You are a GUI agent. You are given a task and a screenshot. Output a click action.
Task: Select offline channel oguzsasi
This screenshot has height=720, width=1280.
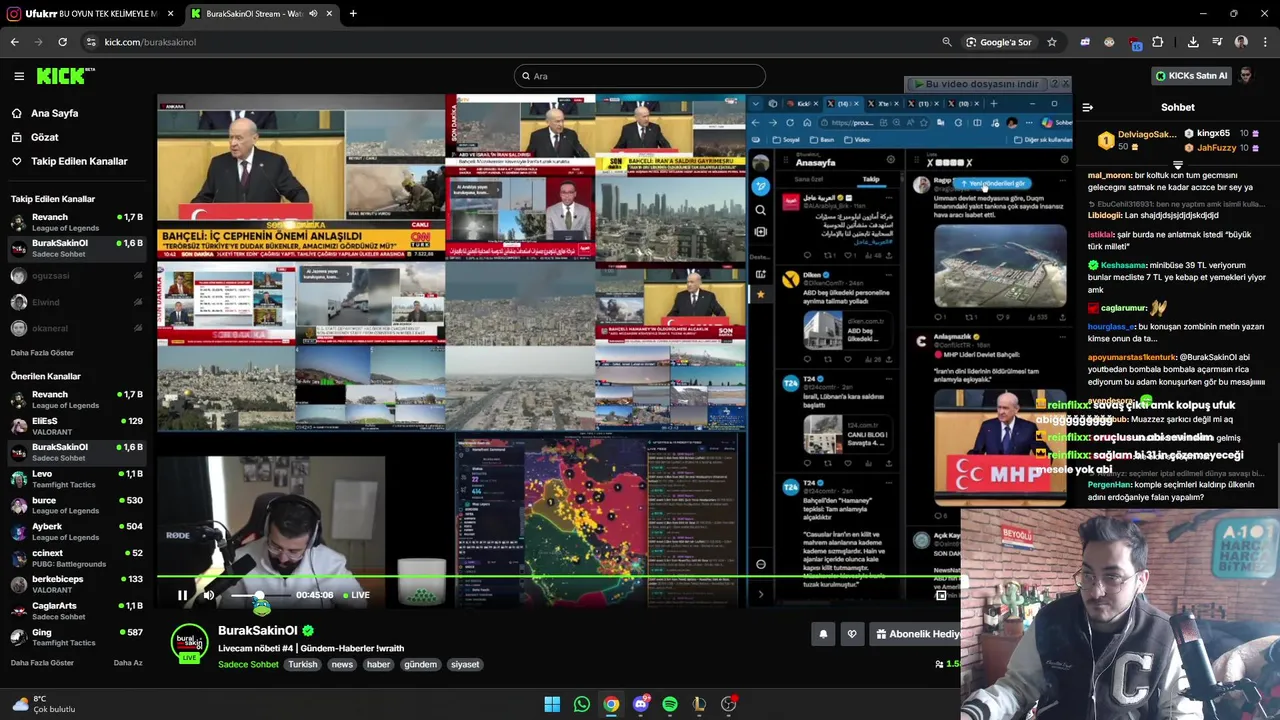point(75,276)
